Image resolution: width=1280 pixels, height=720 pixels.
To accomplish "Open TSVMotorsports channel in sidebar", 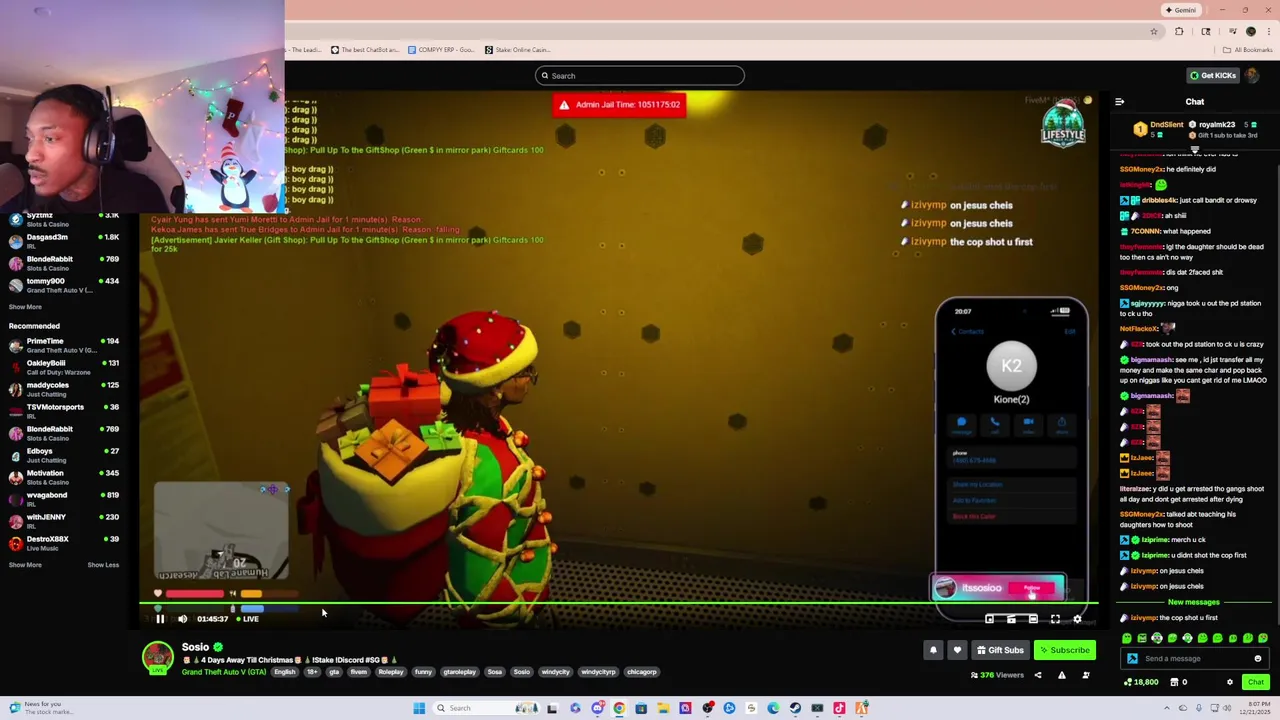I will pos(63,411).
